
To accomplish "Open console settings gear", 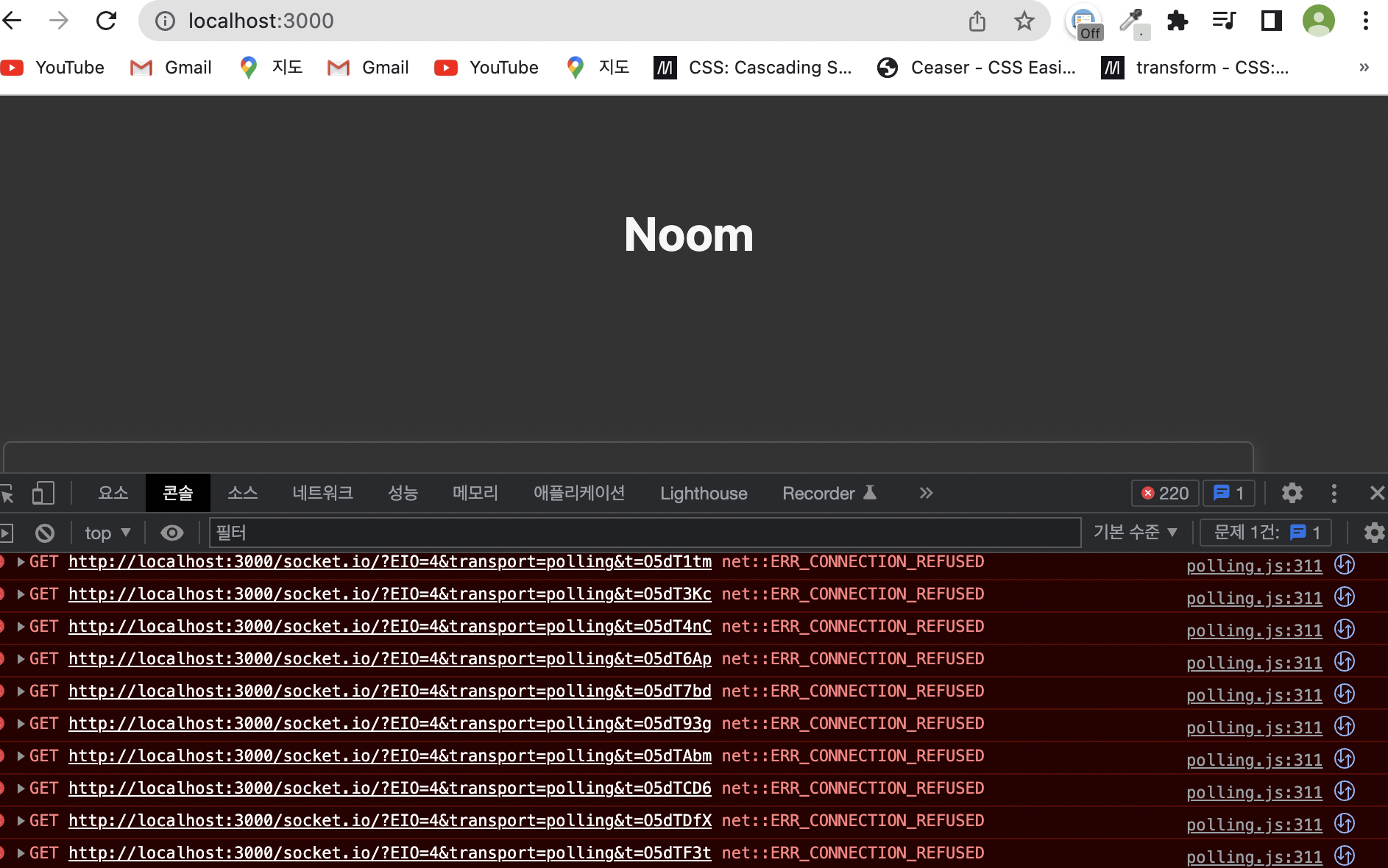I will pos(1373,532).
